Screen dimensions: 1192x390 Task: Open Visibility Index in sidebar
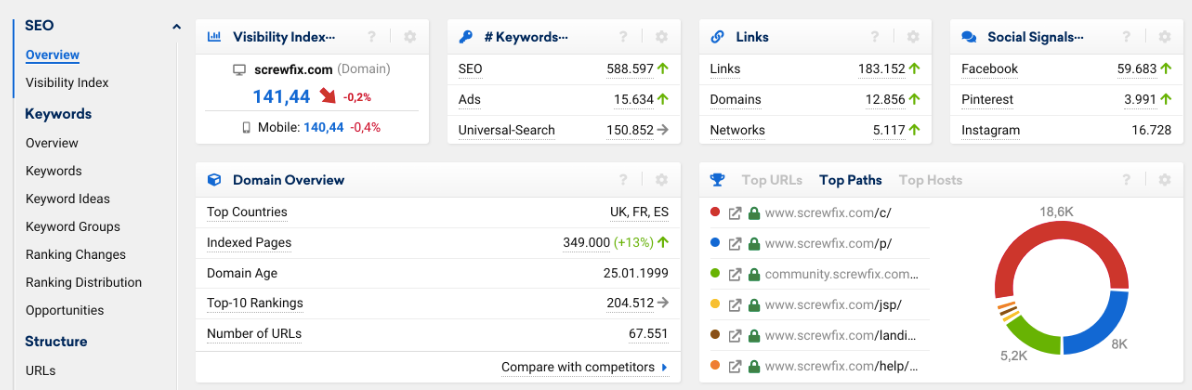67,83
